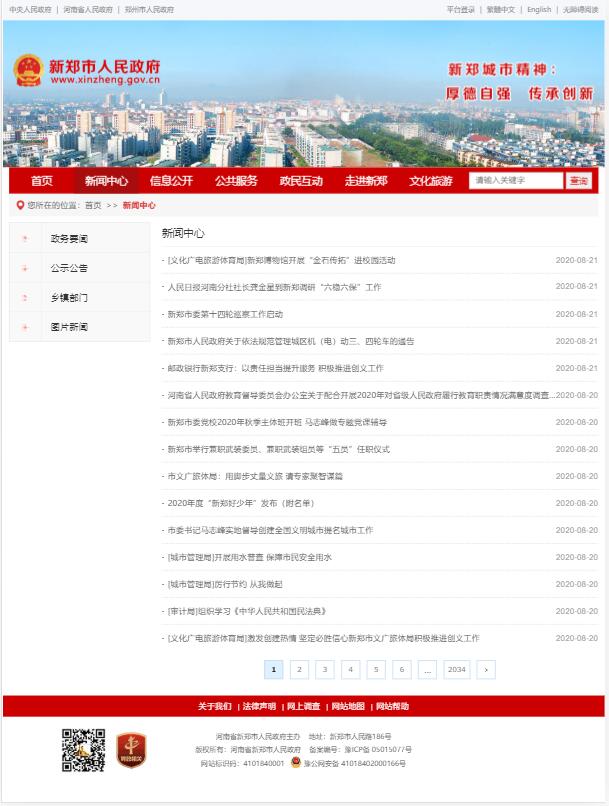Click the bullet icon beside 政务要闻

[x=25, y=239]
